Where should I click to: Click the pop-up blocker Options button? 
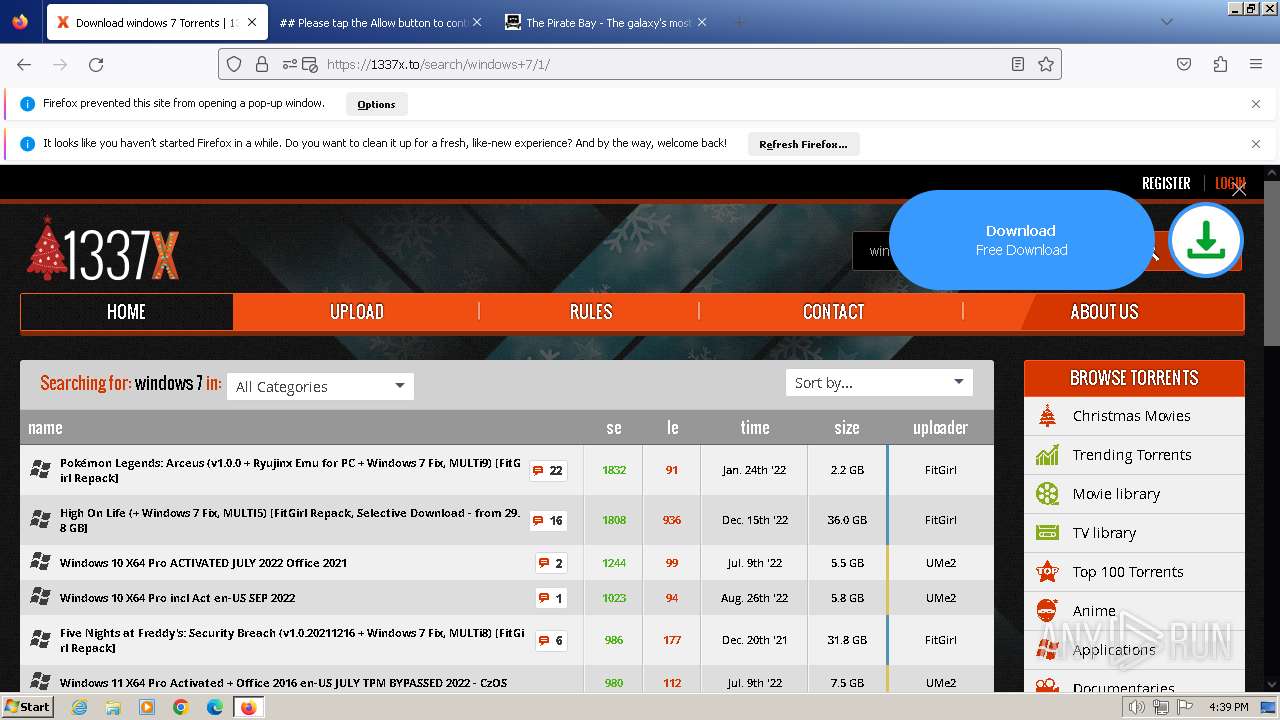click(x=376, y=104)
